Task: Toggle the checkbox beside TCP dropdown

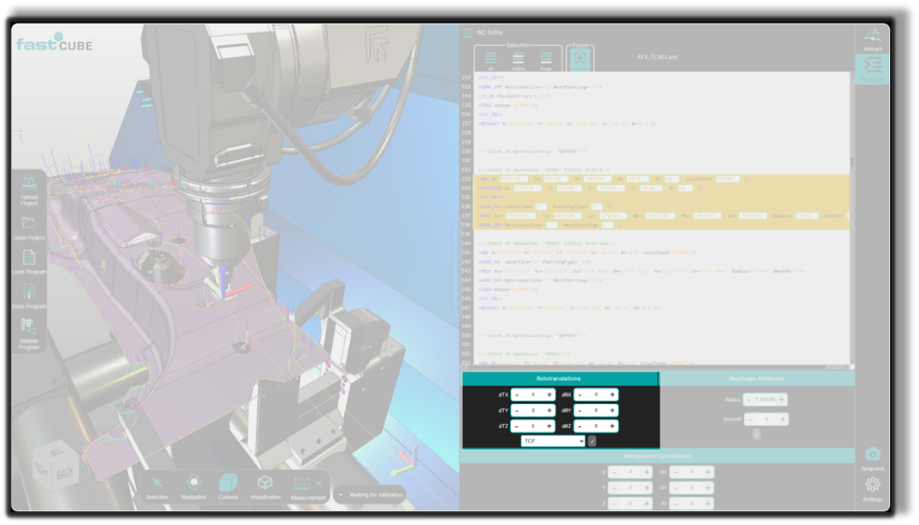Action: (592, 441)
